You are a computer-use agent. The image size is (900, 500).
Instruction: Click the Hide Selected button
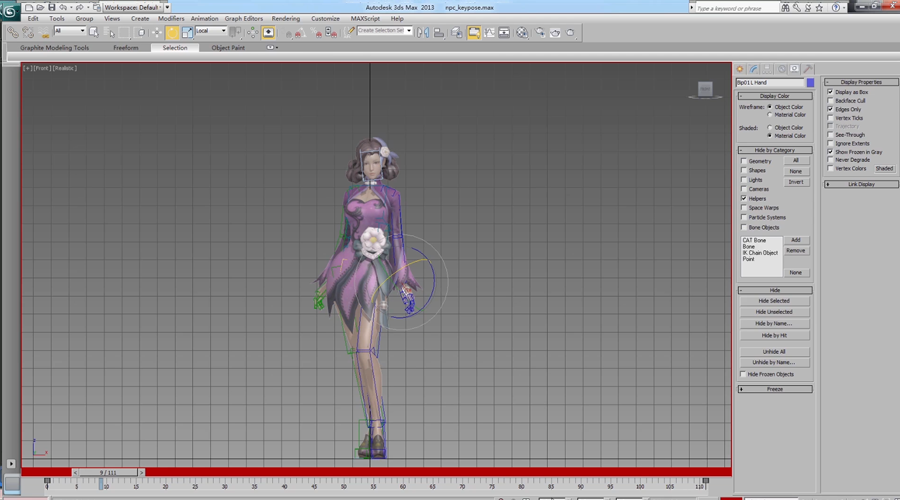pos(773,301)
